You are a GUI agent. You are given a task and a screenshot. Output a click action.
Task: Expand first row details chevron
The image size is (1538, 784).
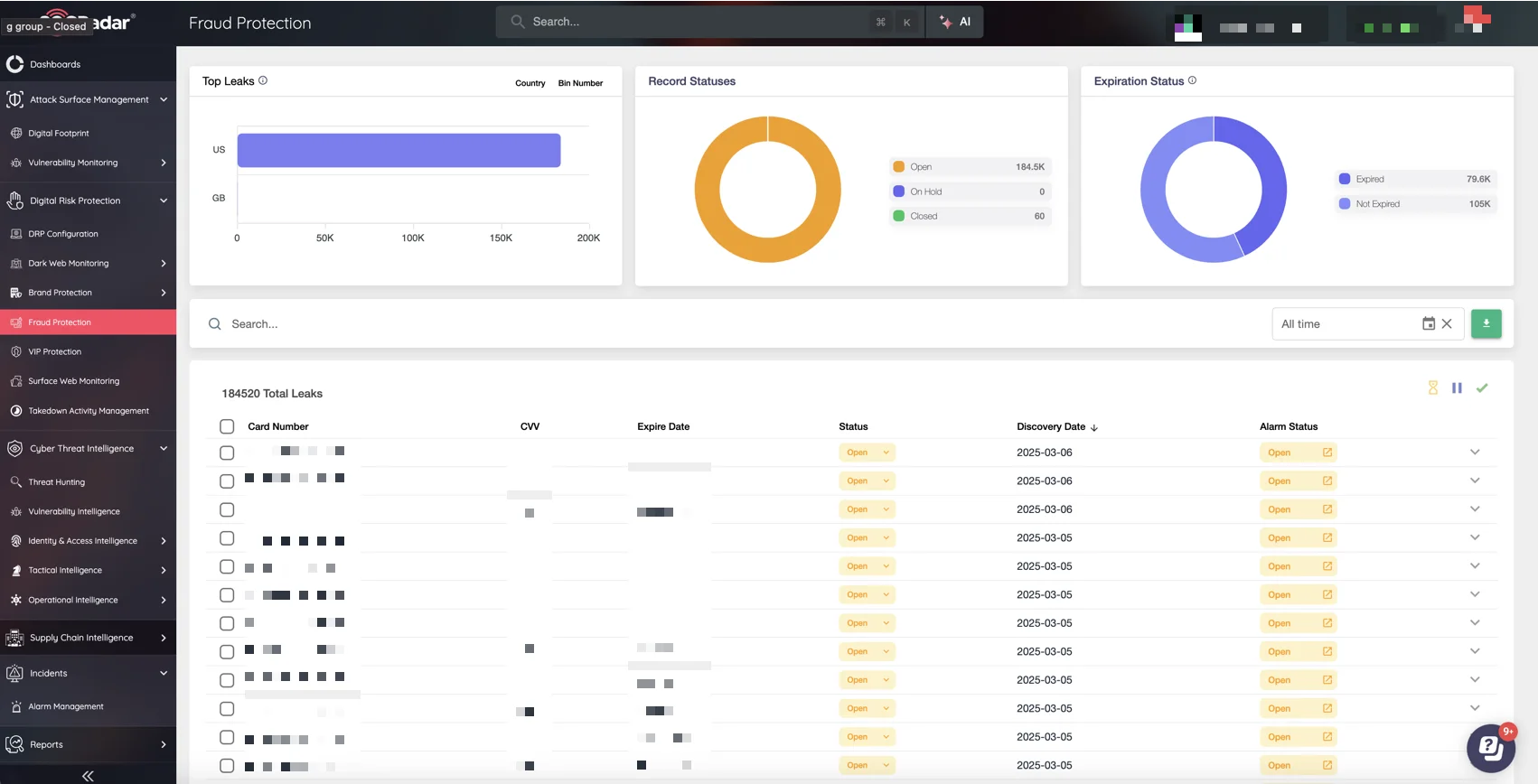(x=1475, y=452)
